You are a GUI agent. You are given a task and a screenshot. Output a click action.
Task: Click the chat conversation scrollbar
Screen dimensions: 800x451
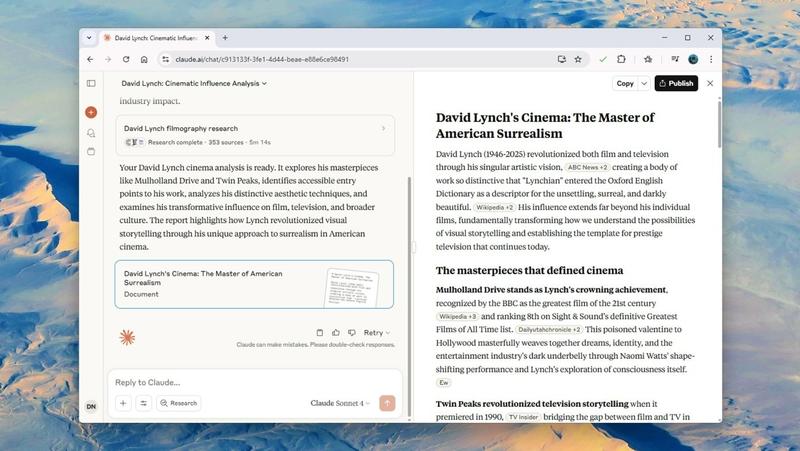[409, 296]
